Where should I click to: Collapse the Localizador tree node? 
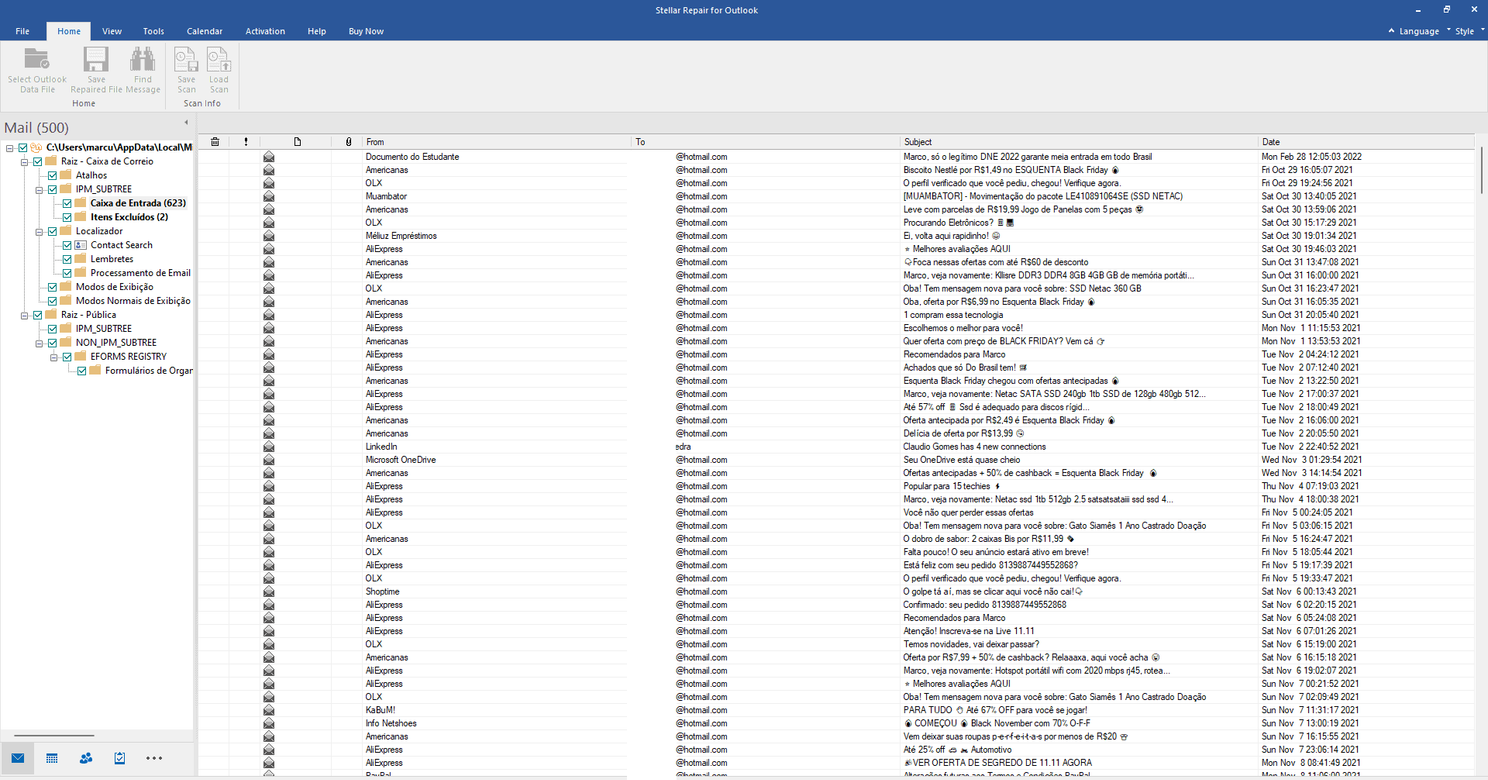click(x=38, y=231)
